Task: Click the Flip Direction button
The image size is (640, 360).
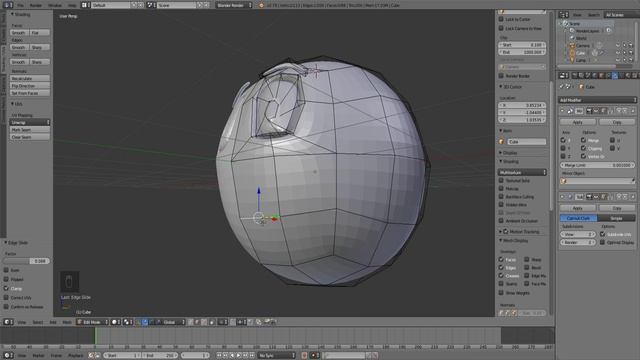Action: (x=30, y=86)
